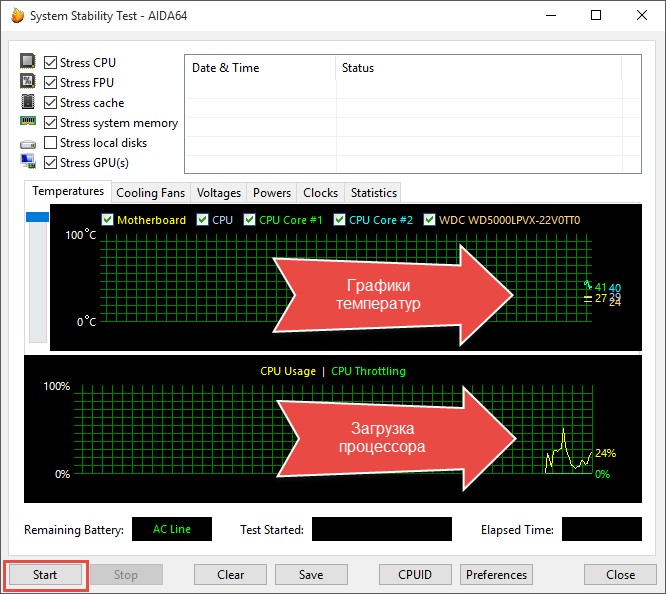The image size is (666, 594).
Task: Click the RAM module icon beside Stress system memory
Action: pyautogui.click(x=28, y=121)
